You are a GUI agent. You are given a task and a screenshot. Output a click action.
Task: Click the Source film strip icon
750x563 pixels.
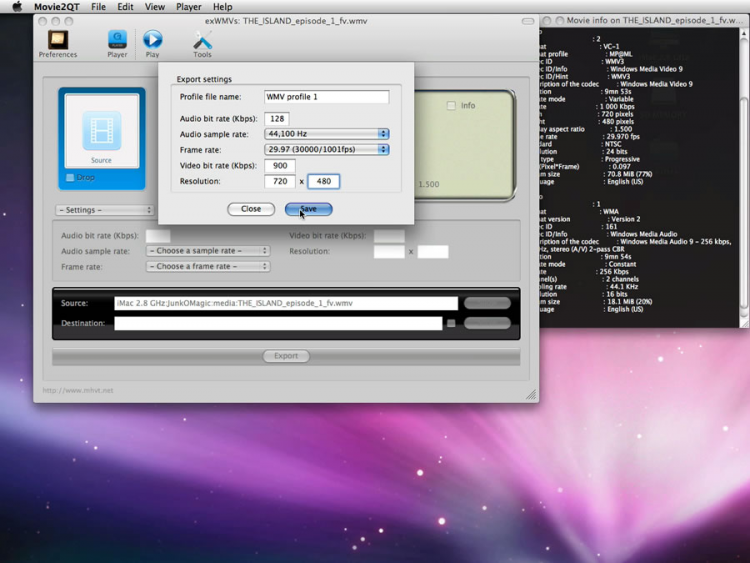click(102, 131)
